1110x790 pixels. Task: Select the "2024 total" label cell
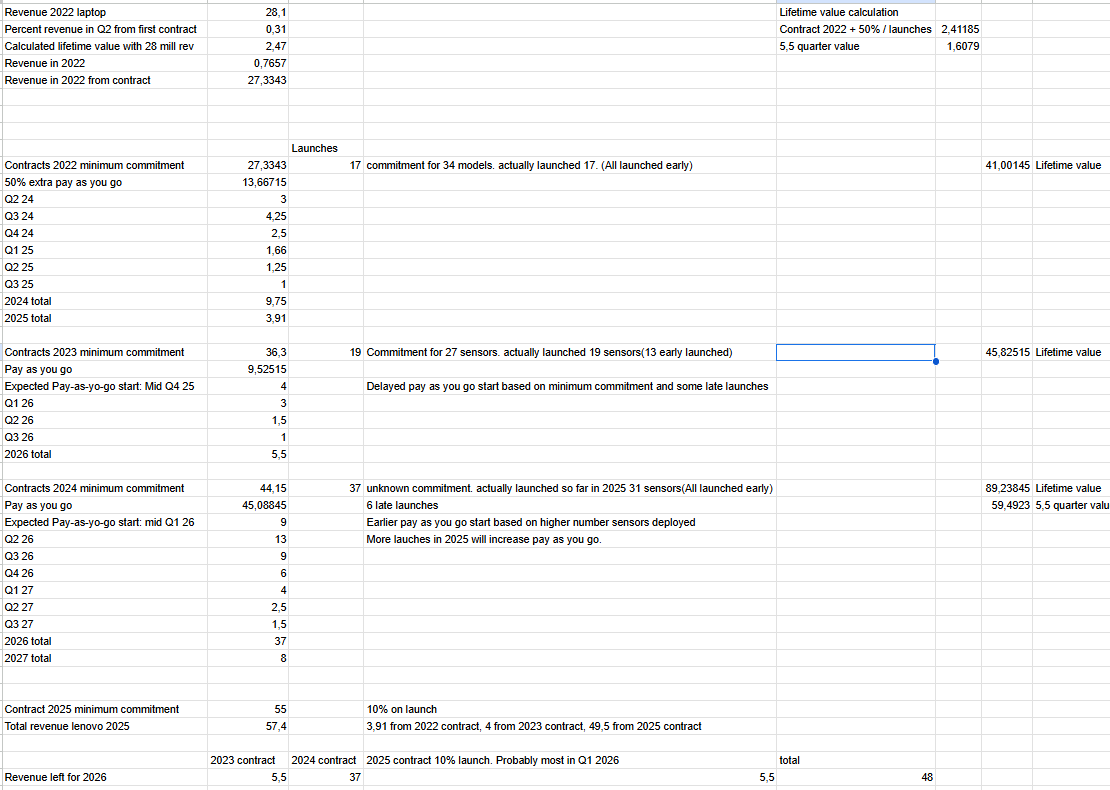(29, 301)
